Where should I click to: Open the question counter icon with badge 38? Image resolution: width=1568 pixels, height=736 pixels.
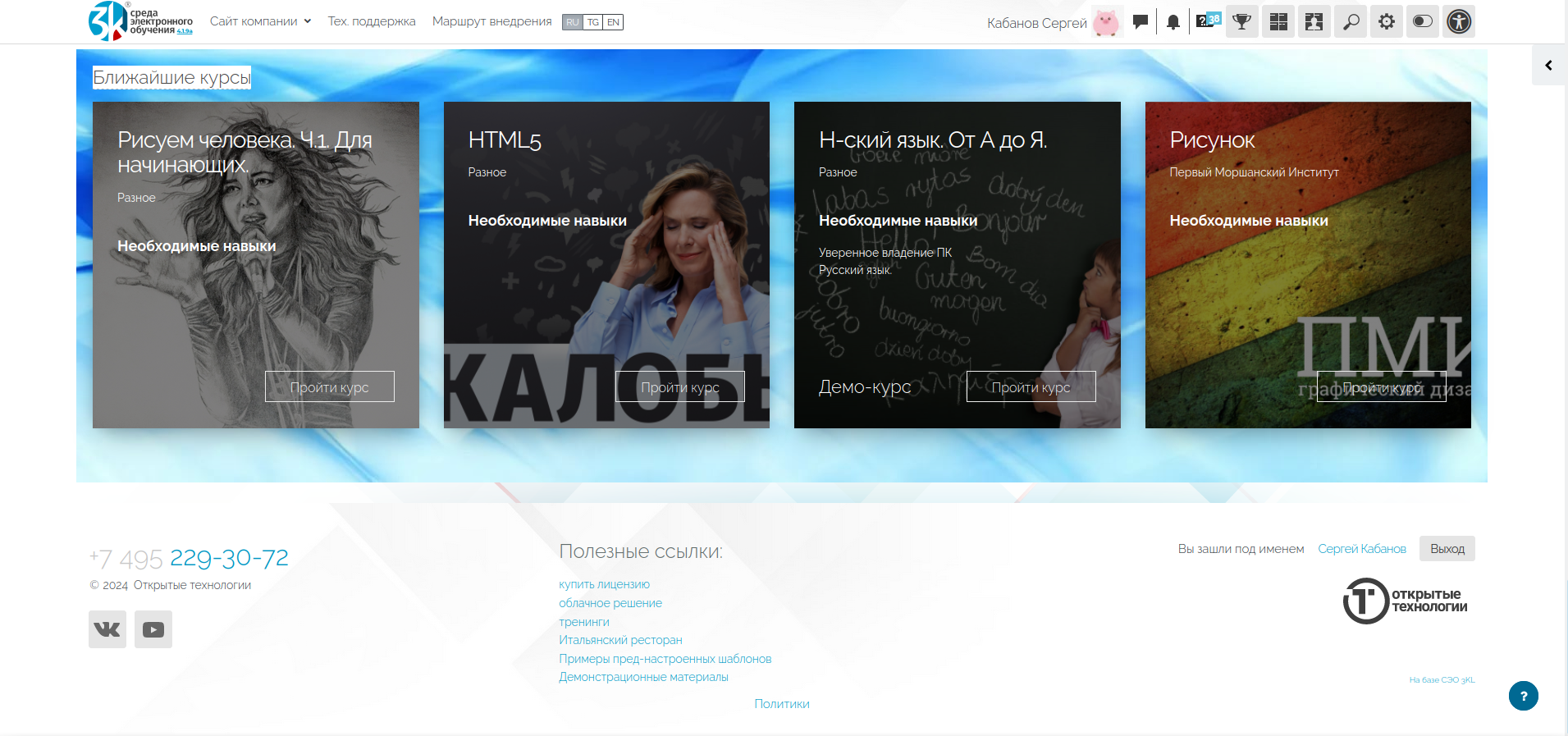pos(1208,21)
